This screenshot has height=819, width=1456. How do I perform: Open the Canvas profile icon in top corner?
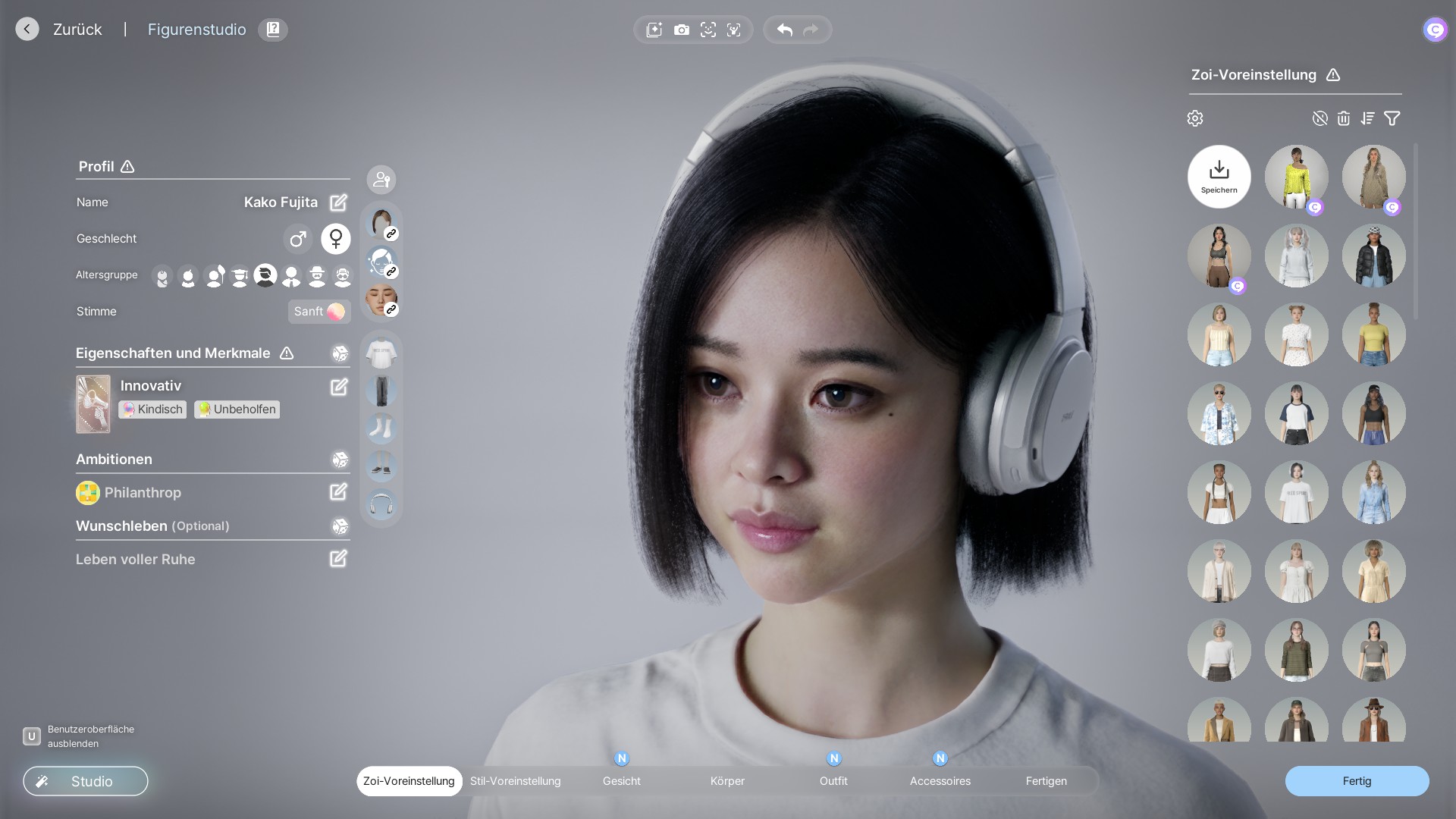pos(1435,30)
